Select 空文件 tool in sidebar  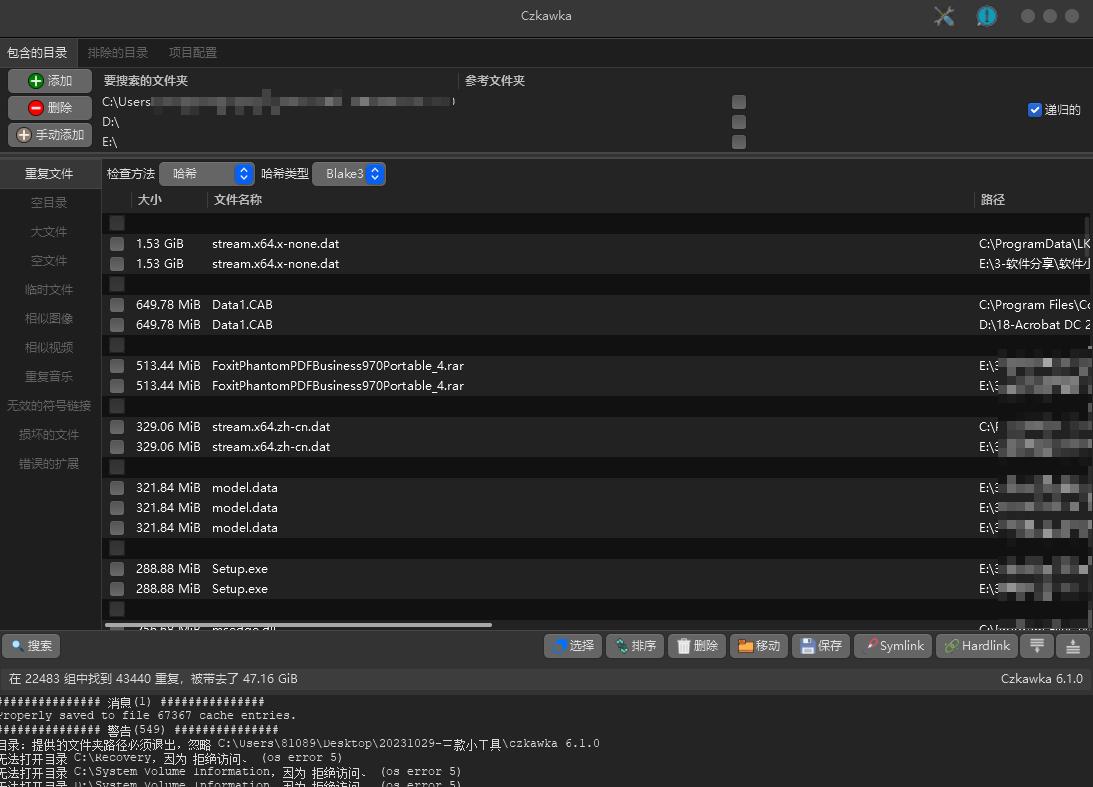pyautogui.click(x=49, y=261)
